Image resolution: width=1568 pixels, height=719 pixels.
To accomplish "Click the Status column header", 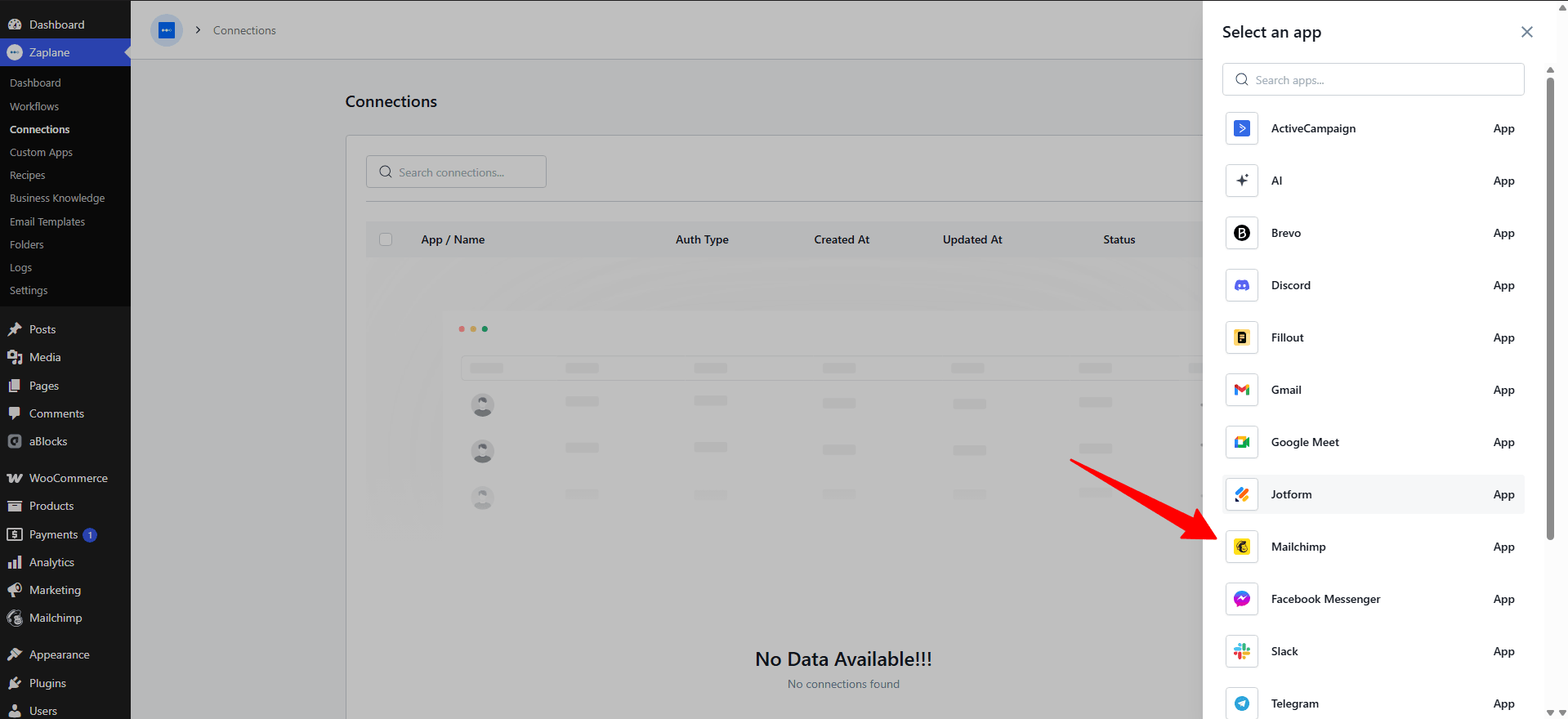I will (x=1119, y=239).
